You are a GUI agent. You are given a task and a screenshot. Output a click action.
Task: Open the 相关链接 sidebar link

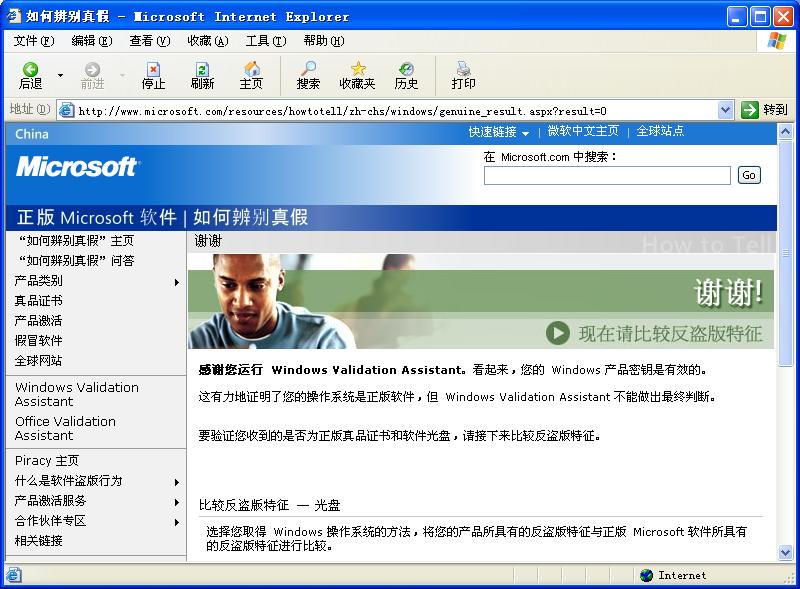coord(38,541)
